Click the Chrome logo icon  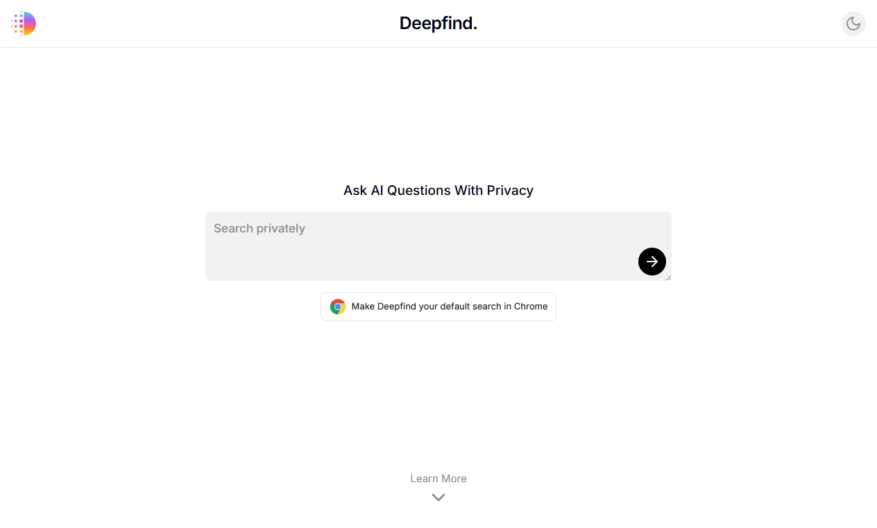pos(337,307)
